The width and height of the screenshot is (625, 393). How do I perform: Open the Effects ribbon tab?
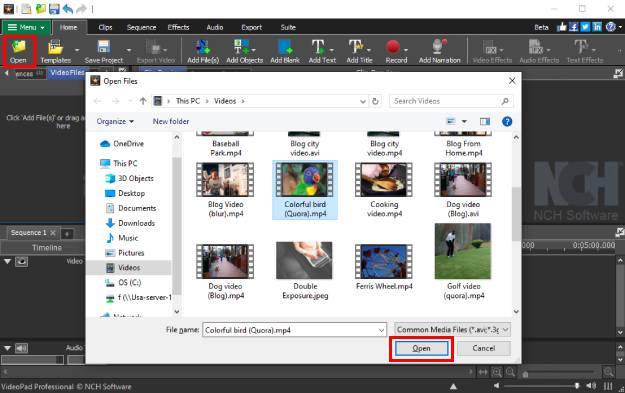point(178,27)
